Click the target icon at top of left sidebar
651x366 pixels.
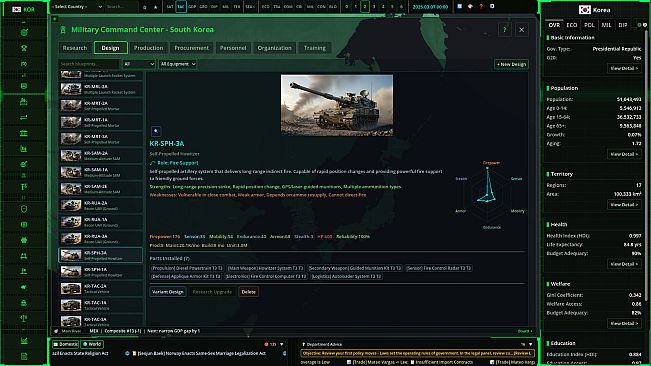coord(24,32)
